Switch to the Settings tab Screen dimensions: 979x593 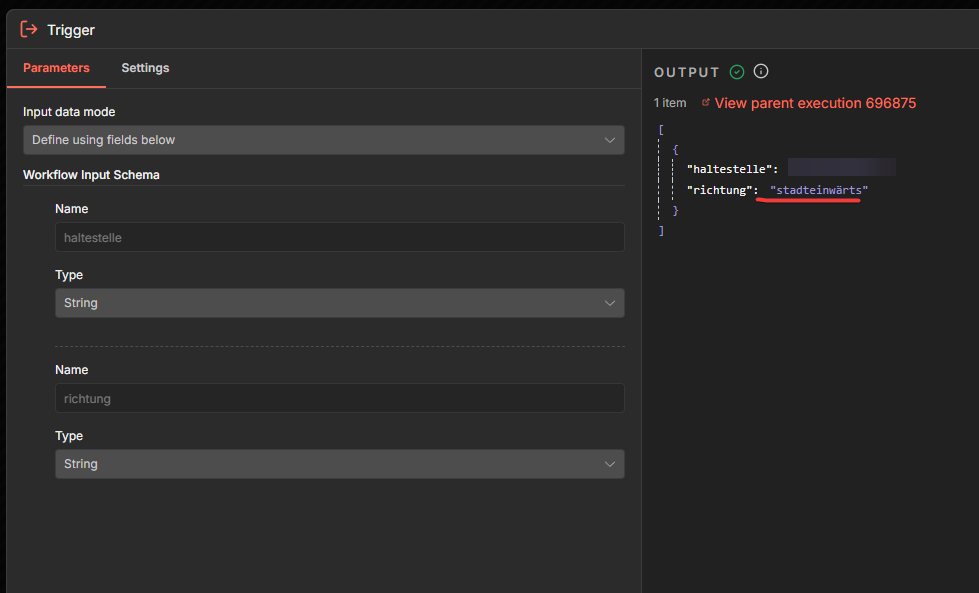pos(145,68)
